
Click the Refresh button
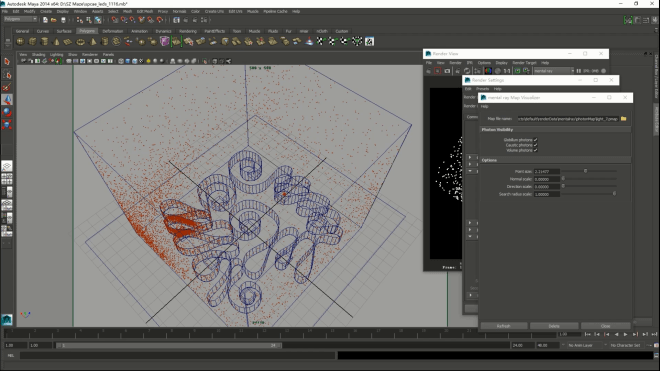[504, 326]
